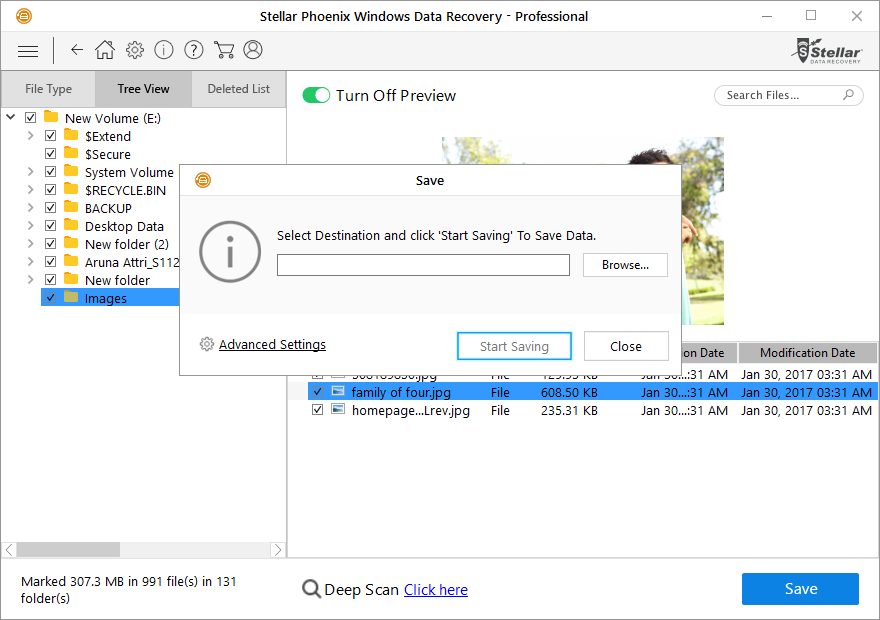Open the shopping cart icon
This screenshot has width=880, height=620.
(224, 50)
